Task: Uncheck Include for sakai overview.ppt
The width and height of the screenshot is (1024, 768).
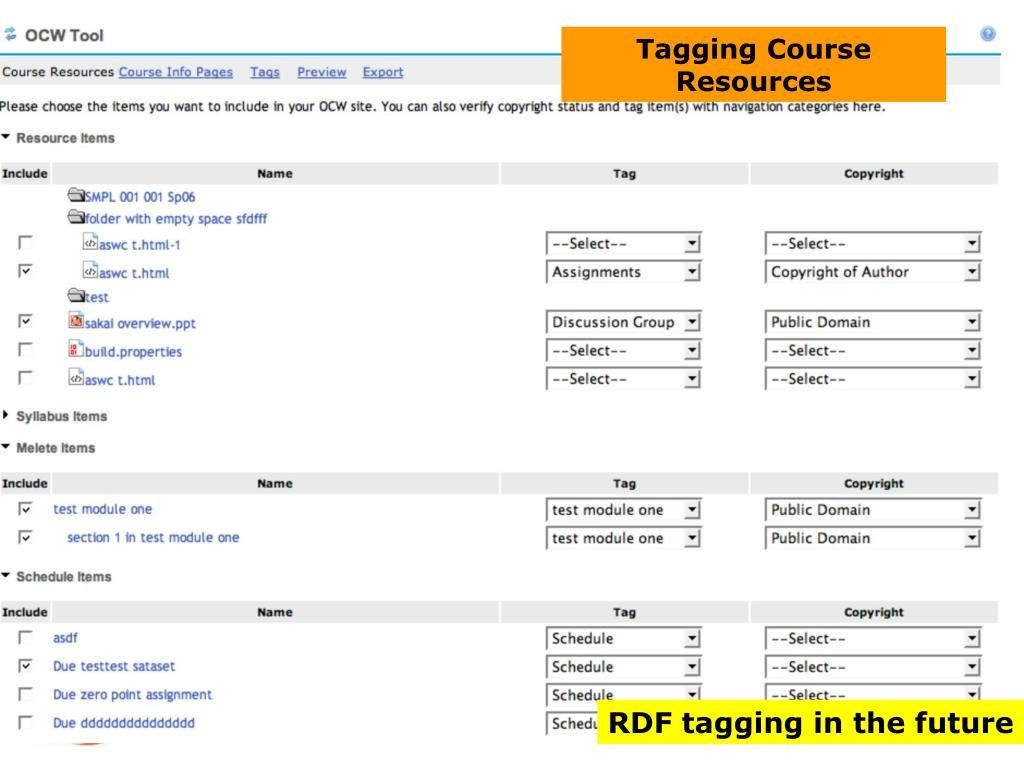Action: coord(25,321)
